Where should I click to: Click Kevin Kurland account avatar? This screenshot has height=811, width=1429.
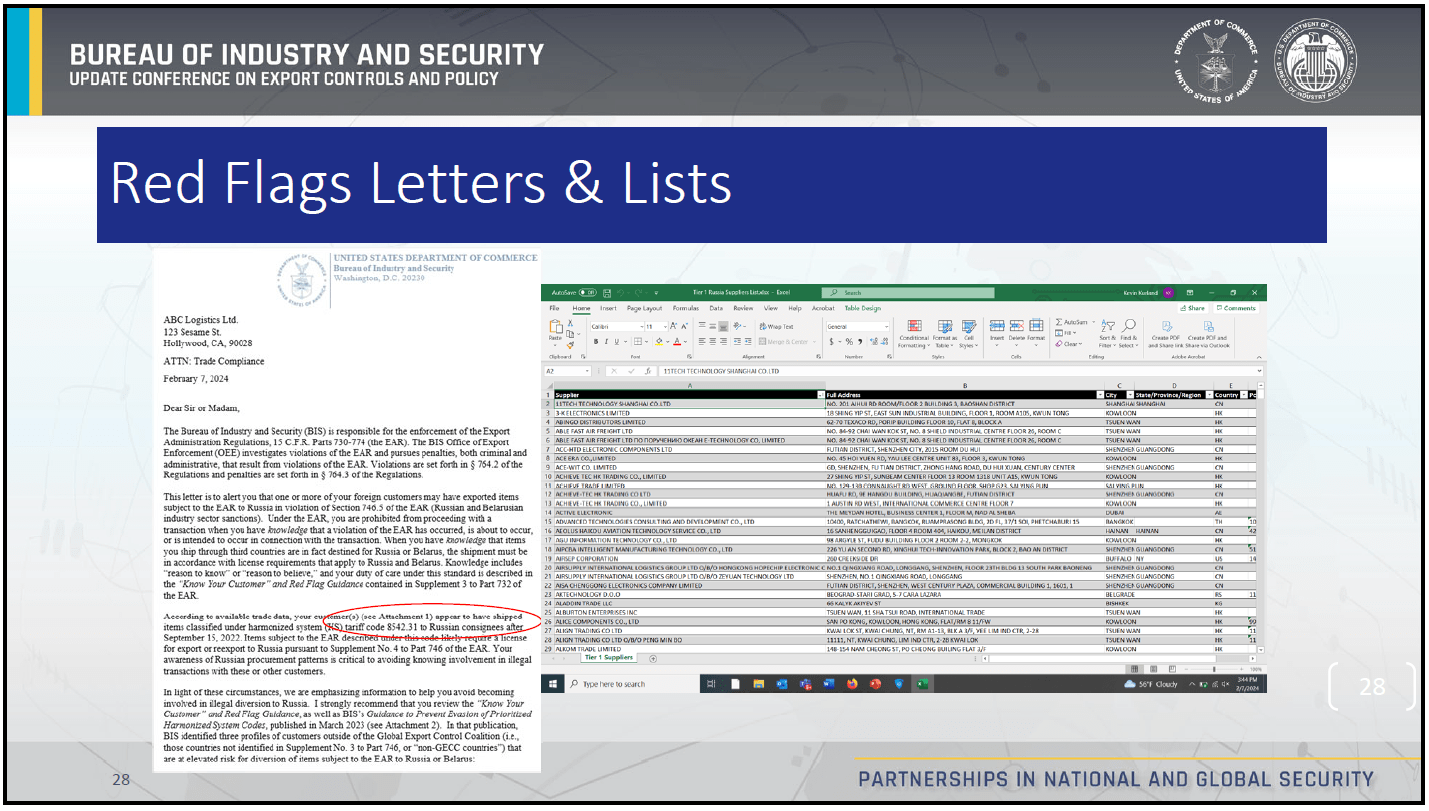pyautogui.click(x=1168, y=293)
